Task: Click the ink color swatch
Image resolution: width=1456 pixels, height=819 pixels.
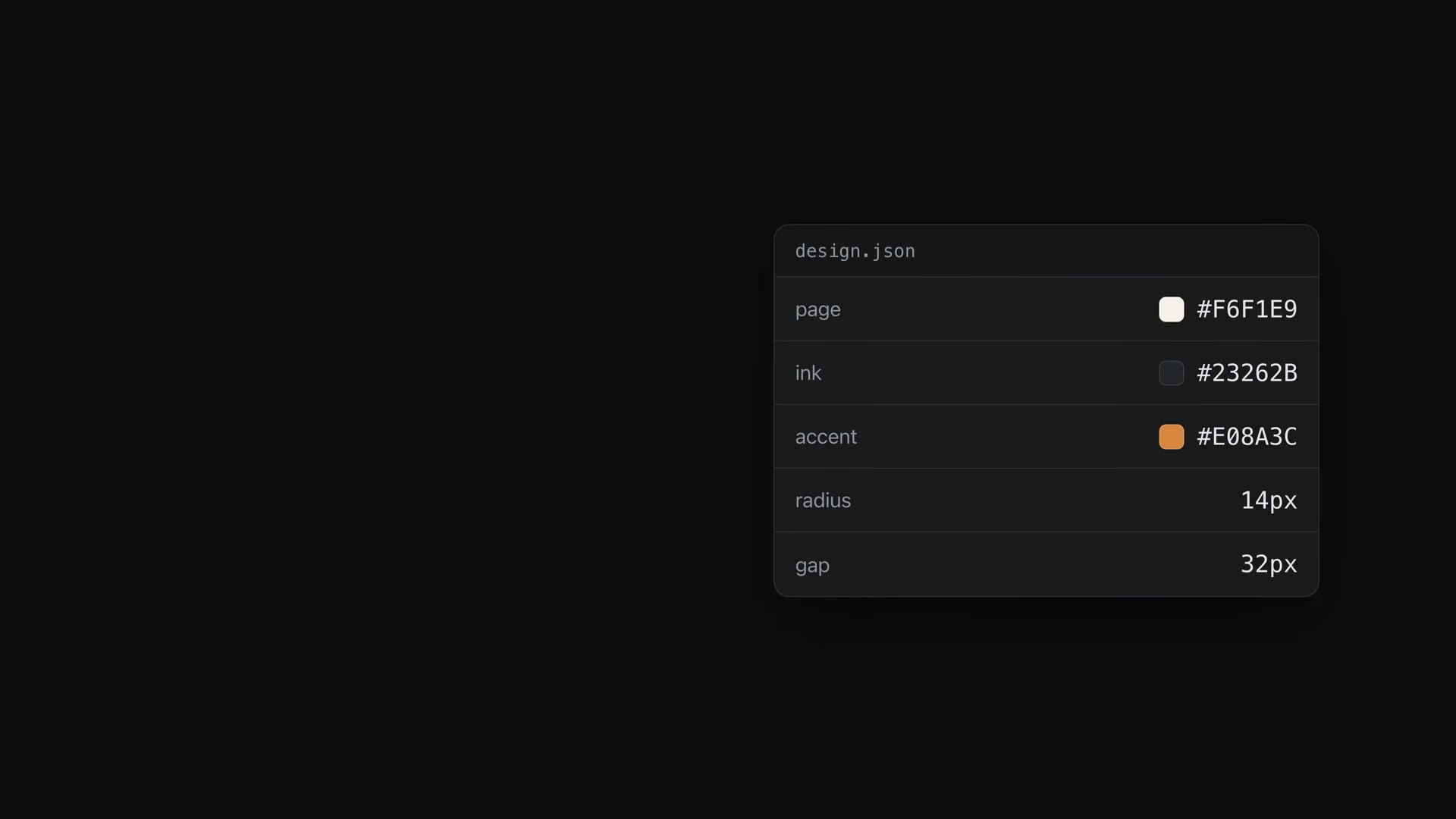Action: [1171, 373]
